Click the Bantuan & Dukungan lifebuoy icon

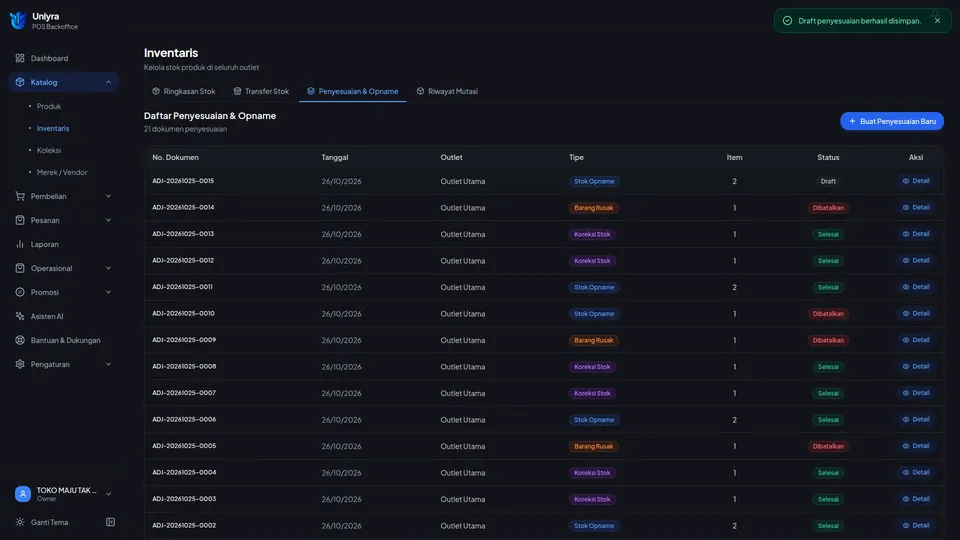click(20, 340)
